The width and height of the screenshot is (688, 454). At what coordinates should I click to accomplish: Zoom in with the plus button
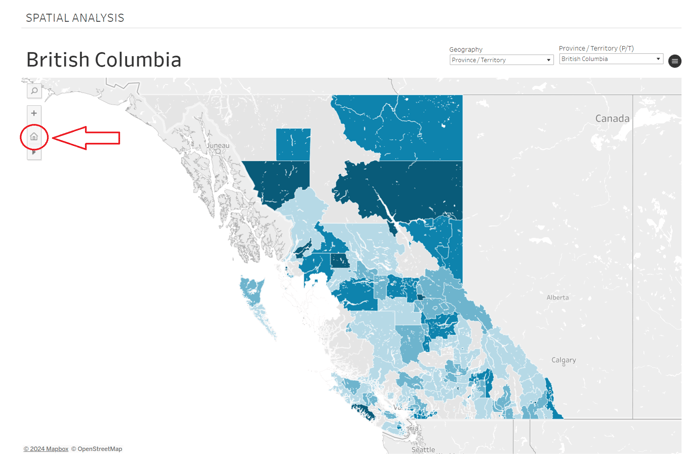pos(34,113)
